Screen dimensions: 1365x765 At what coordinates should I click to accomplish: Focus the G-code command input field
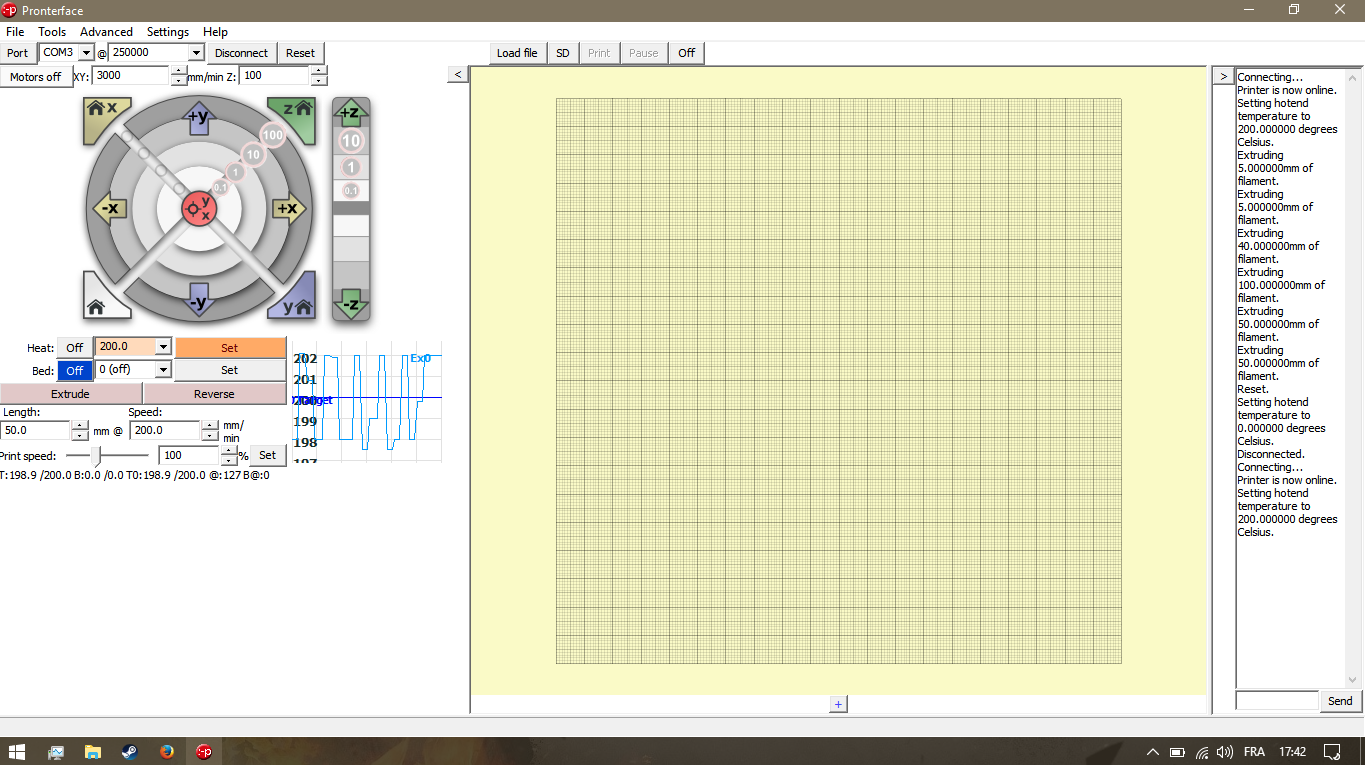click(x=1277, y=701)
